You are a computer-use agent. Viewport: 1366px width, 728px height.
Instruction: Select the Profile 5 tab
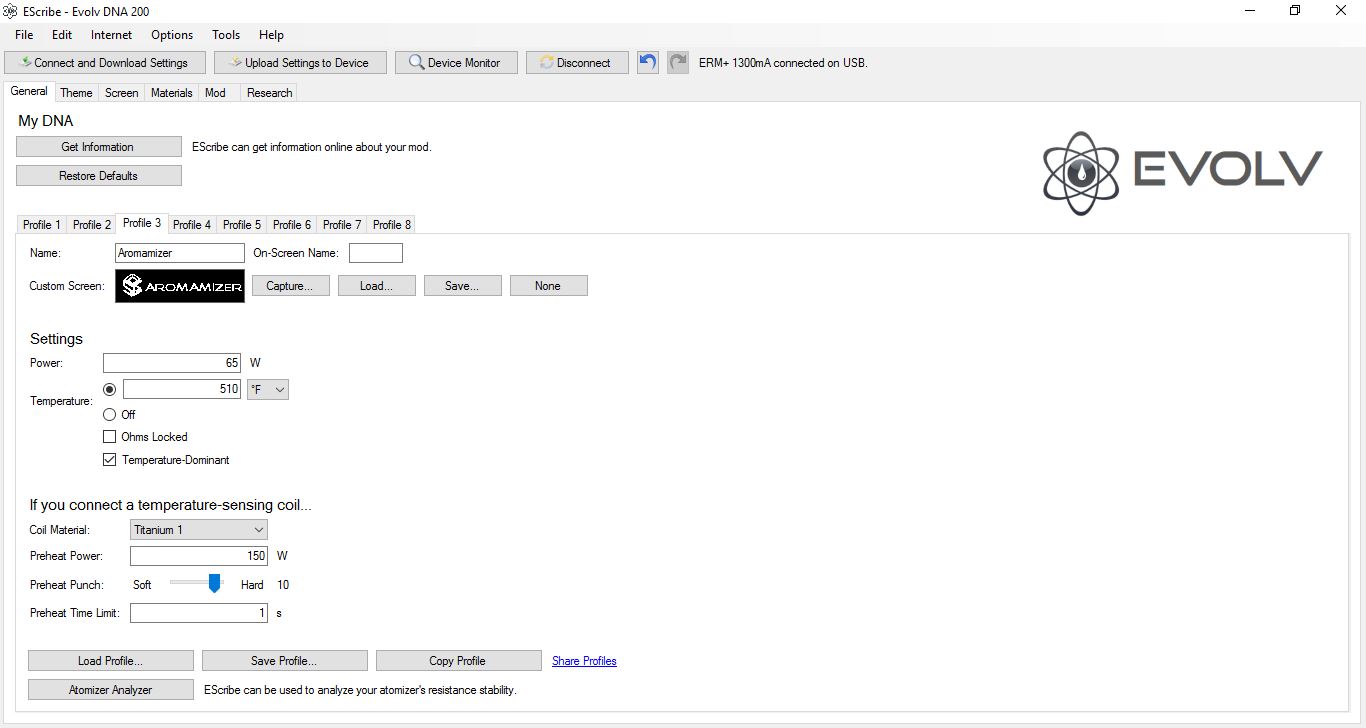click(242, 225)
